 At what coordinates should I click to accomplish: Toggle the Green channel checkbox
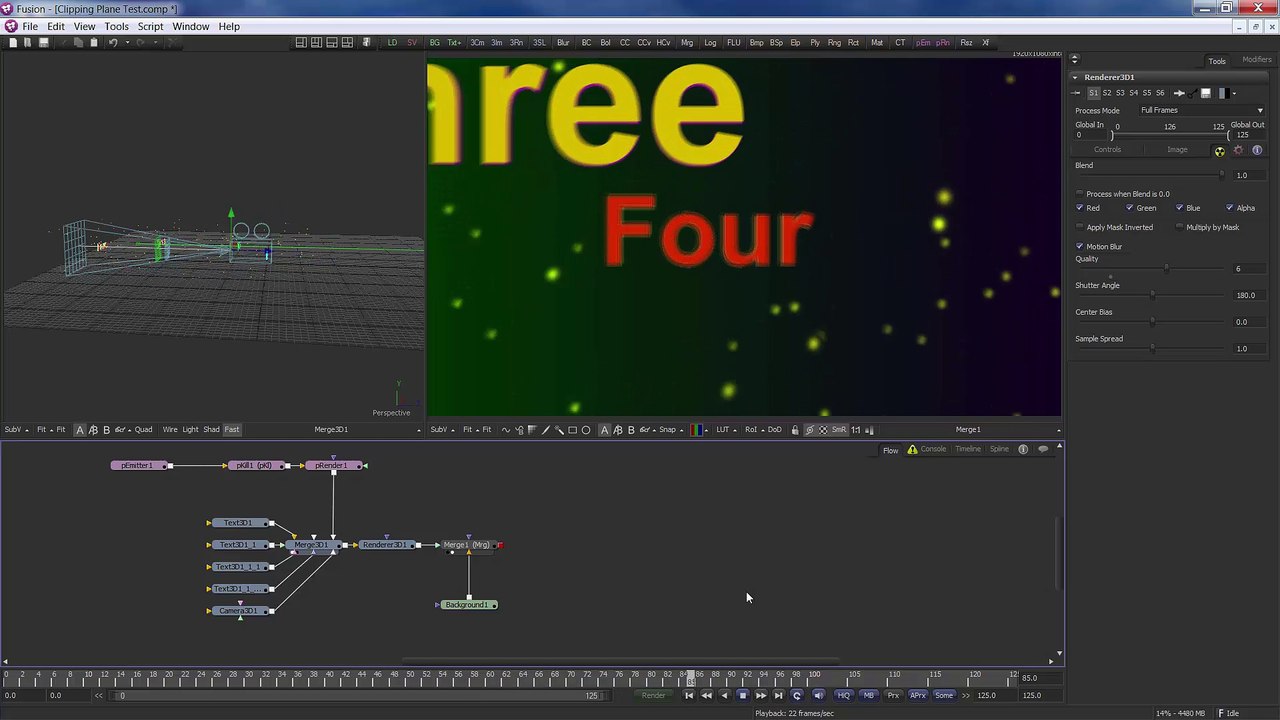[1130, 208]
